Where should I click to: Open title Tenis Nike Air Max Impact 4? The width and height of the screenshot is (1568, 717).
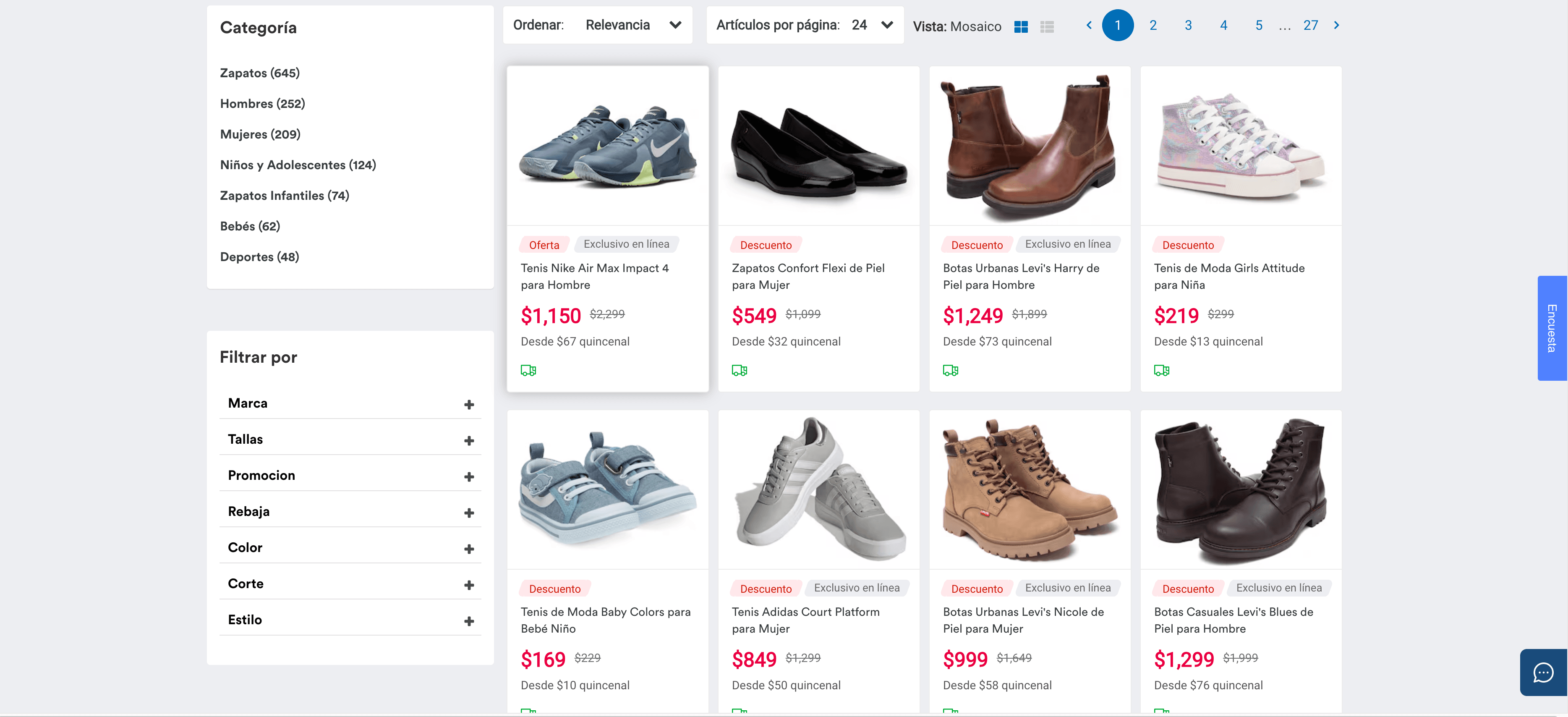[x=595, y=276]
